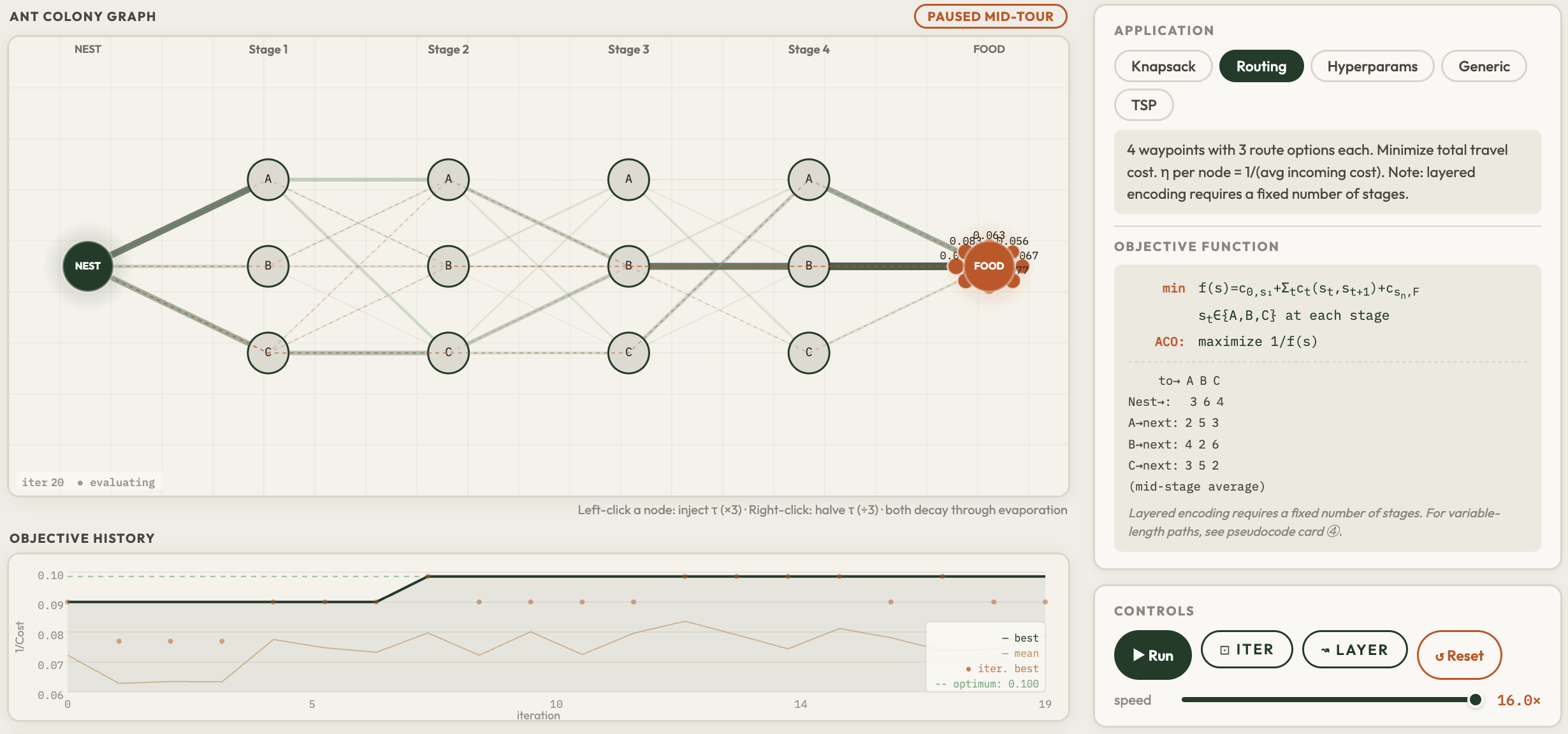
Task: Click the NEST node to inject pheromone
Action: 87,266
